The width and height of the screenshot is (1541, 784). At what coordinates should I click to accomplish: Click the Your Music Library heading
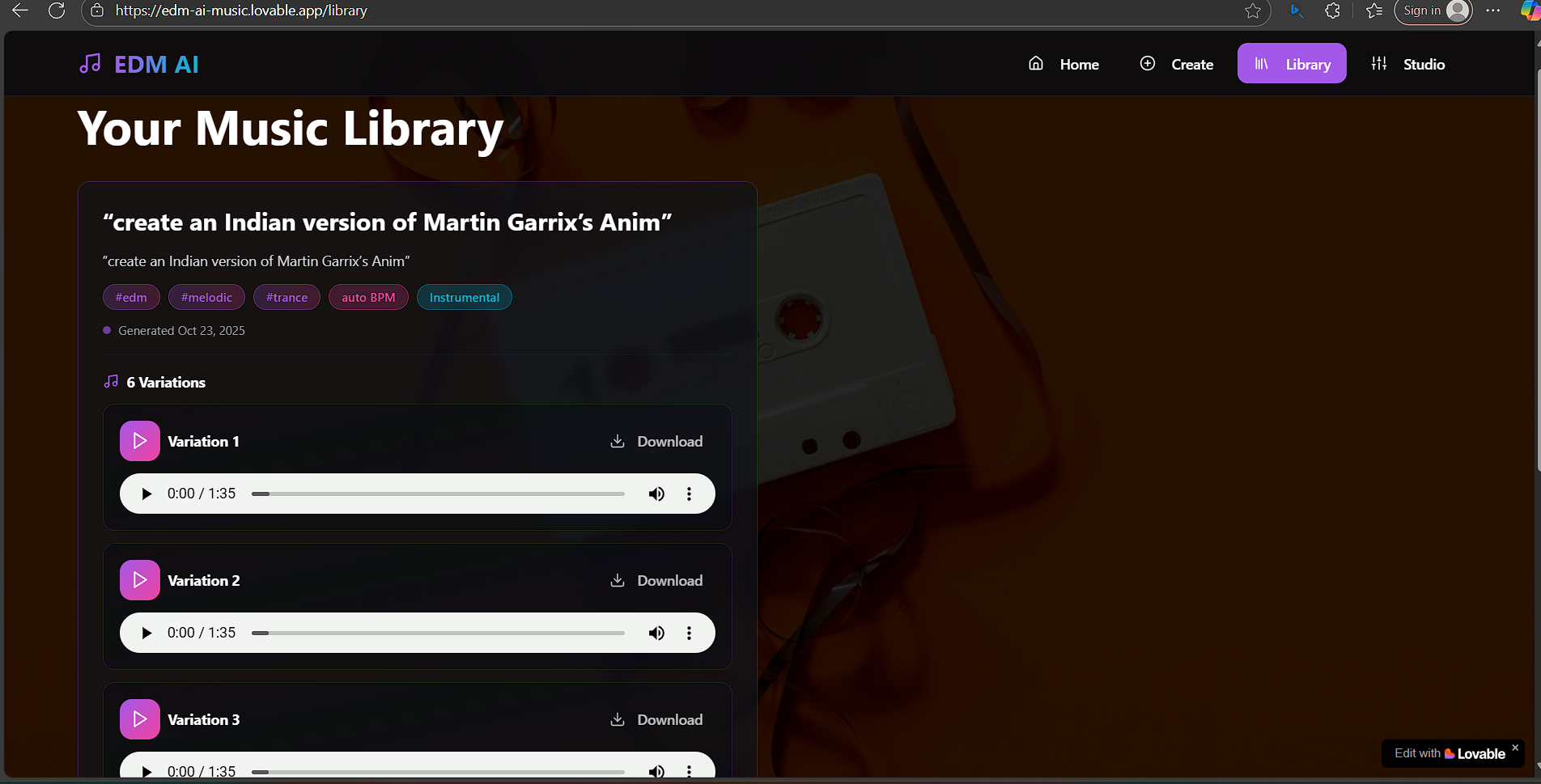pos(291,129)
